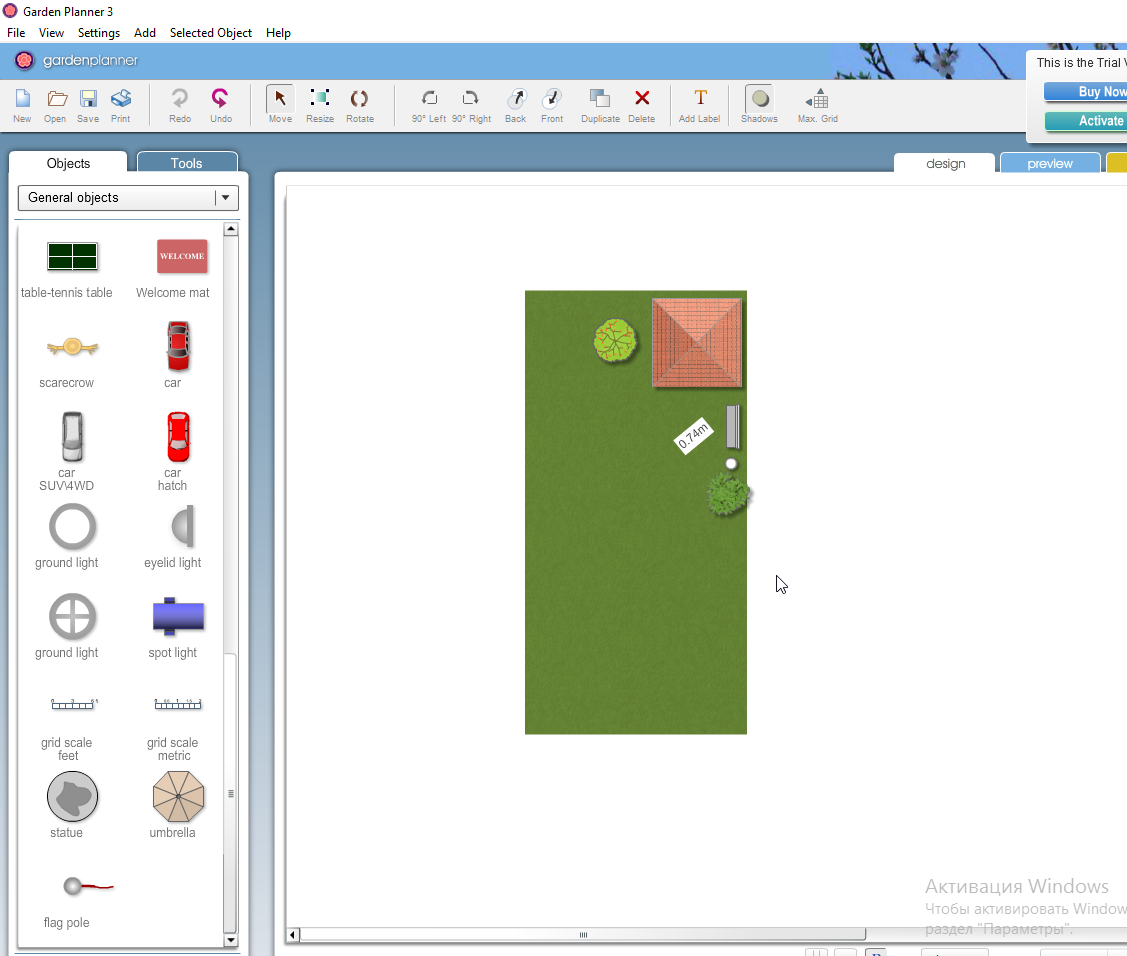Click the dark green shrub on canvas
The image size is (1127, 956).
click(728, 494)
